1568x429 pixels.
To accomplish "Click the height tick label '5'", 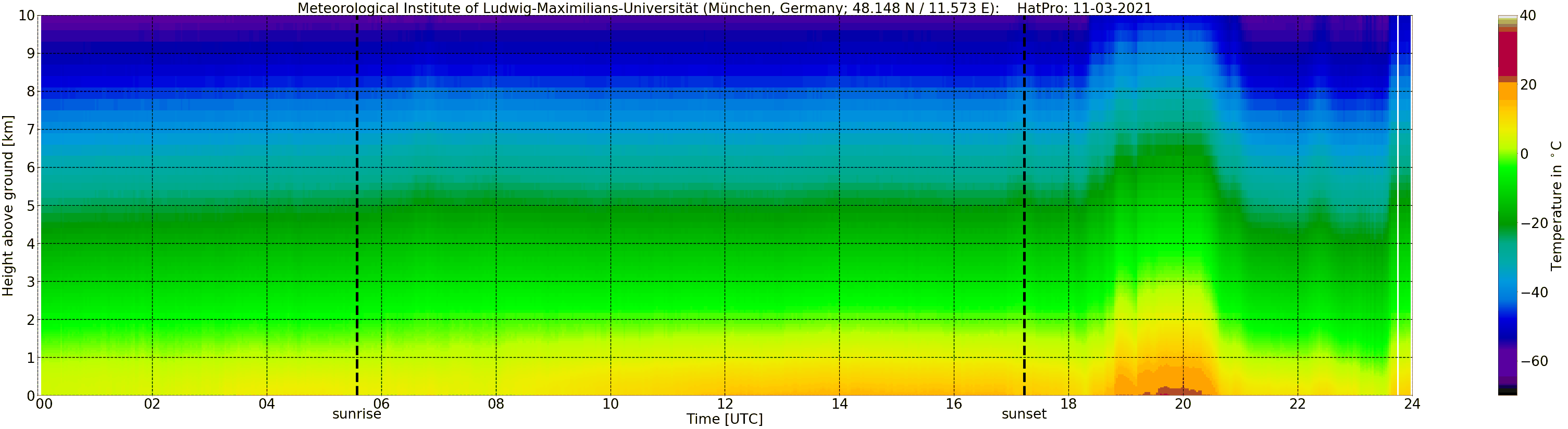I will [30, 206].
